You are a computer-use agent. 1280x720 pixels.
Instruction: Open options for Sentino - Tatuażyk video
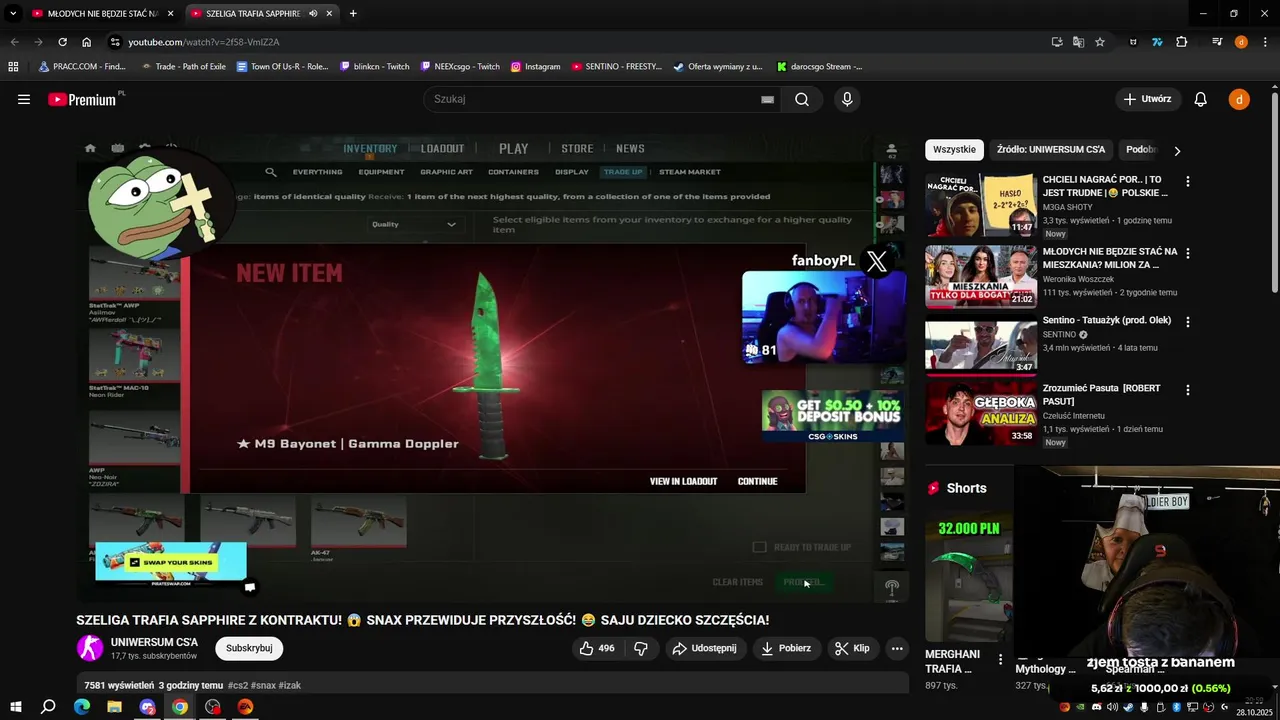coord(1188,322)
